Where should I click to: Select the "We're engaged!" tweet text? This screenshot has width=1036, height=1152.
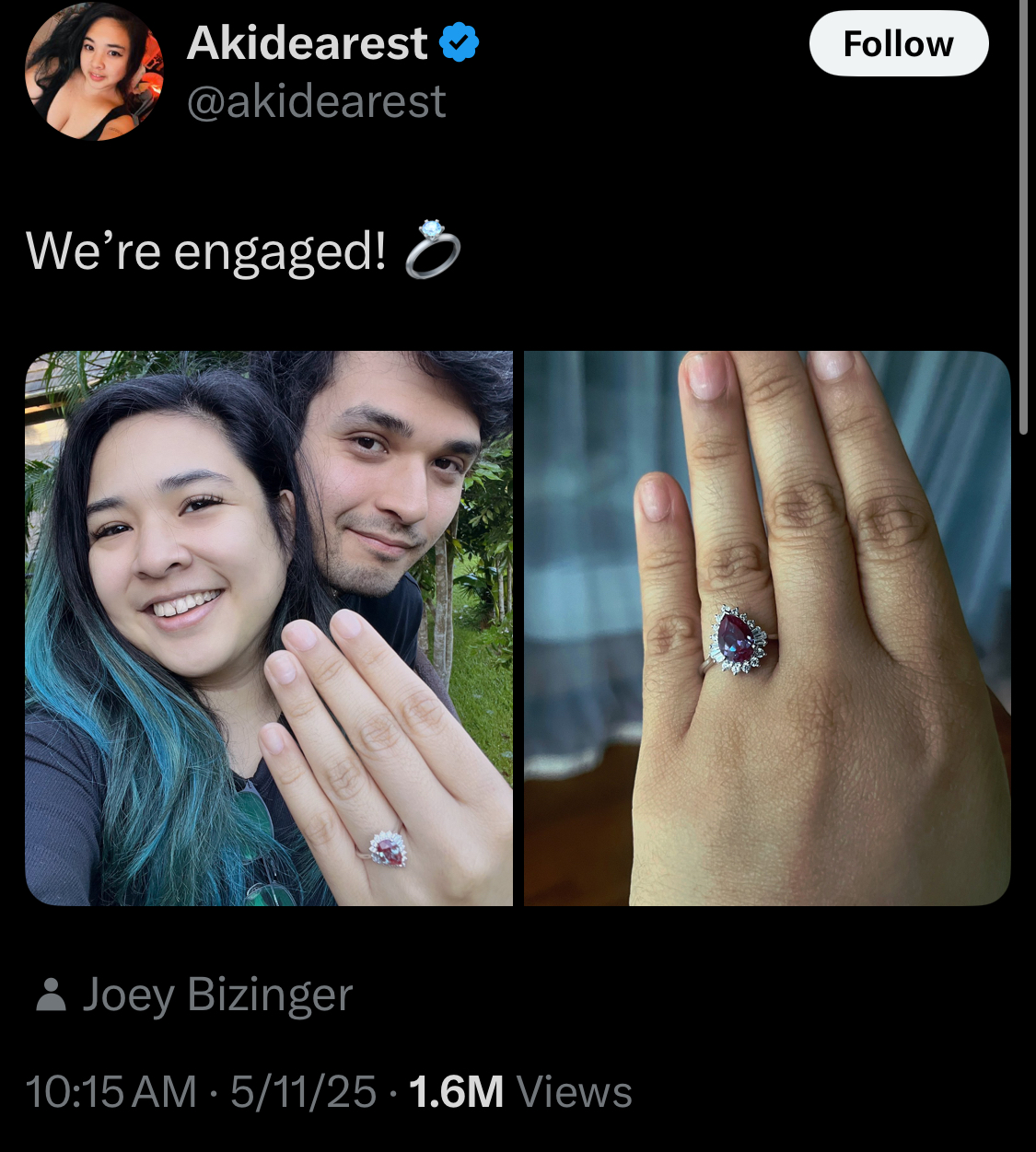pyautogui.click(x=206, y=250)
